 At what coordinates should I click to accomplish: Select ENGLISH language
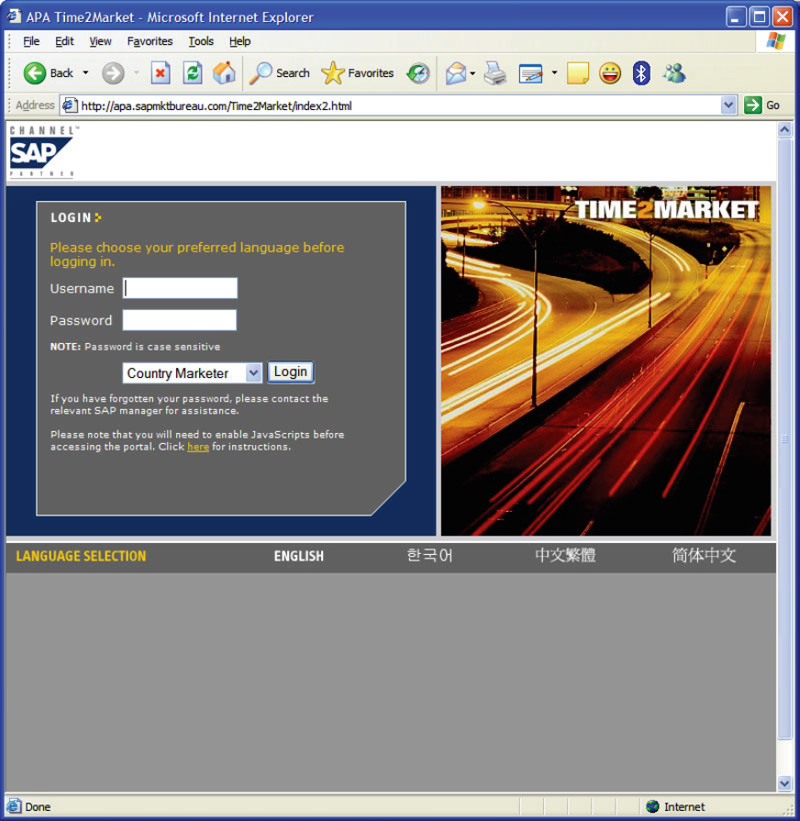[x=298, y=556]
